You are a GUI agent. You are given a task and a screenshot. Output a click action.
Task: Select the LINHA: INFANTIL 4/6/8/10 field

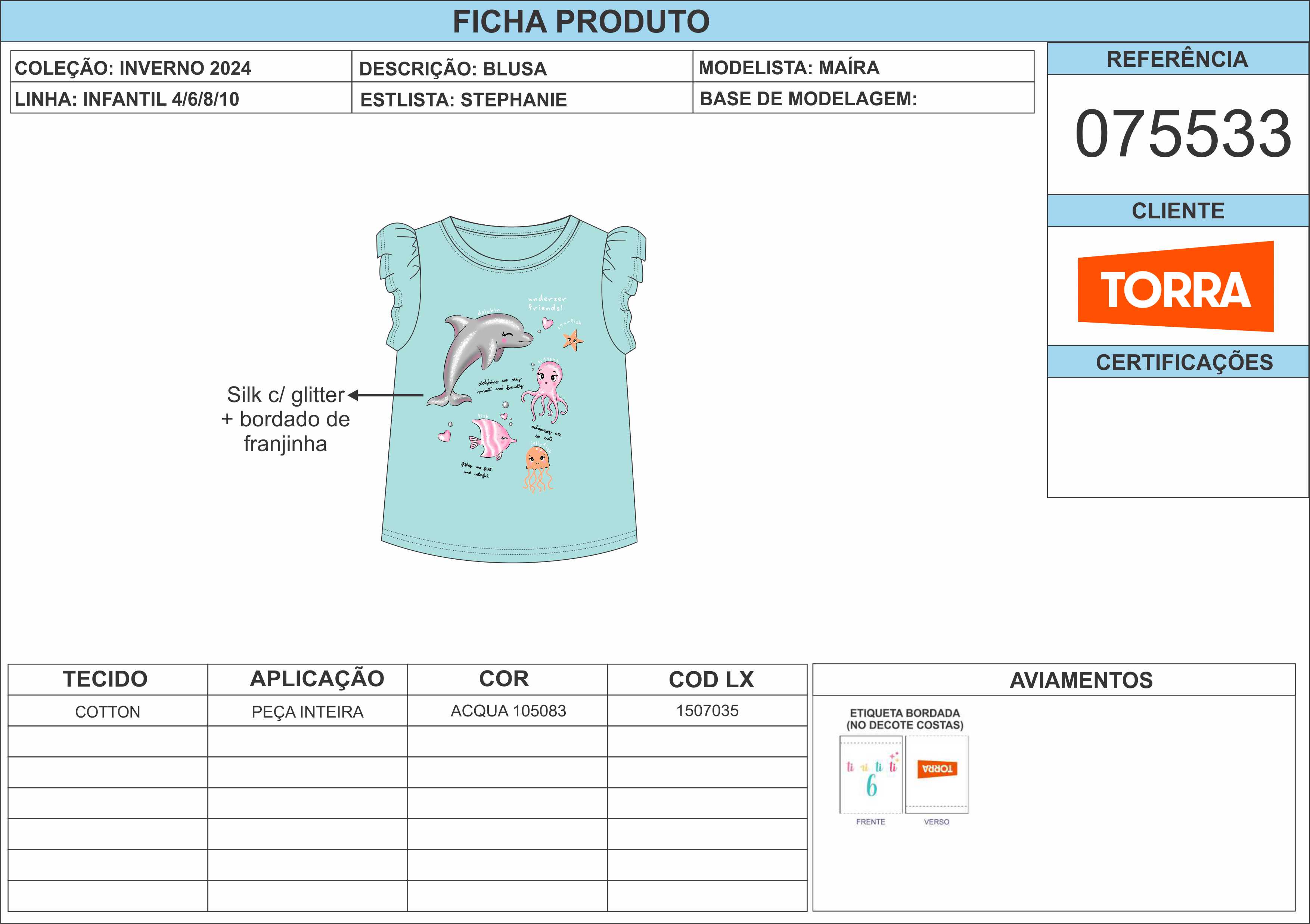pyautogui.click(x=181, y=98)
